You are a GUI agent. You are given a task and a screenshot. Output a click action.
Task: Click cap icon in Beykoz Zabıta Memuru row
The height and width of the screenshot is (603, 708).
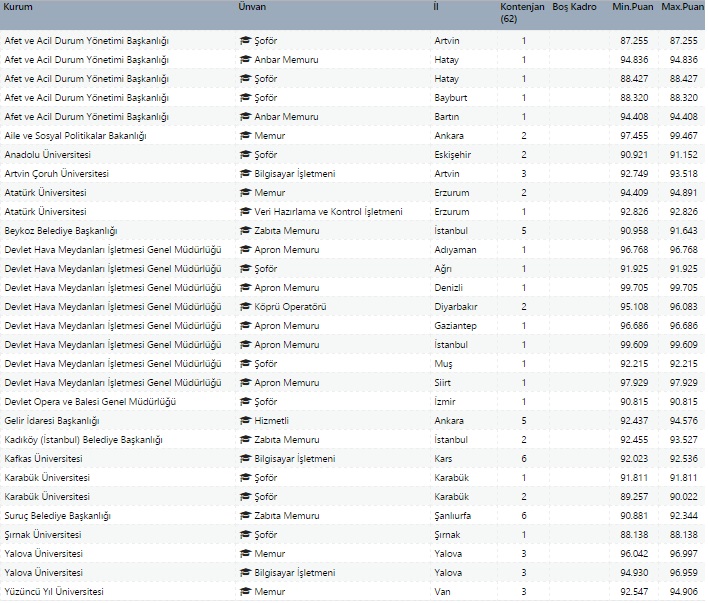coord(245,231)
